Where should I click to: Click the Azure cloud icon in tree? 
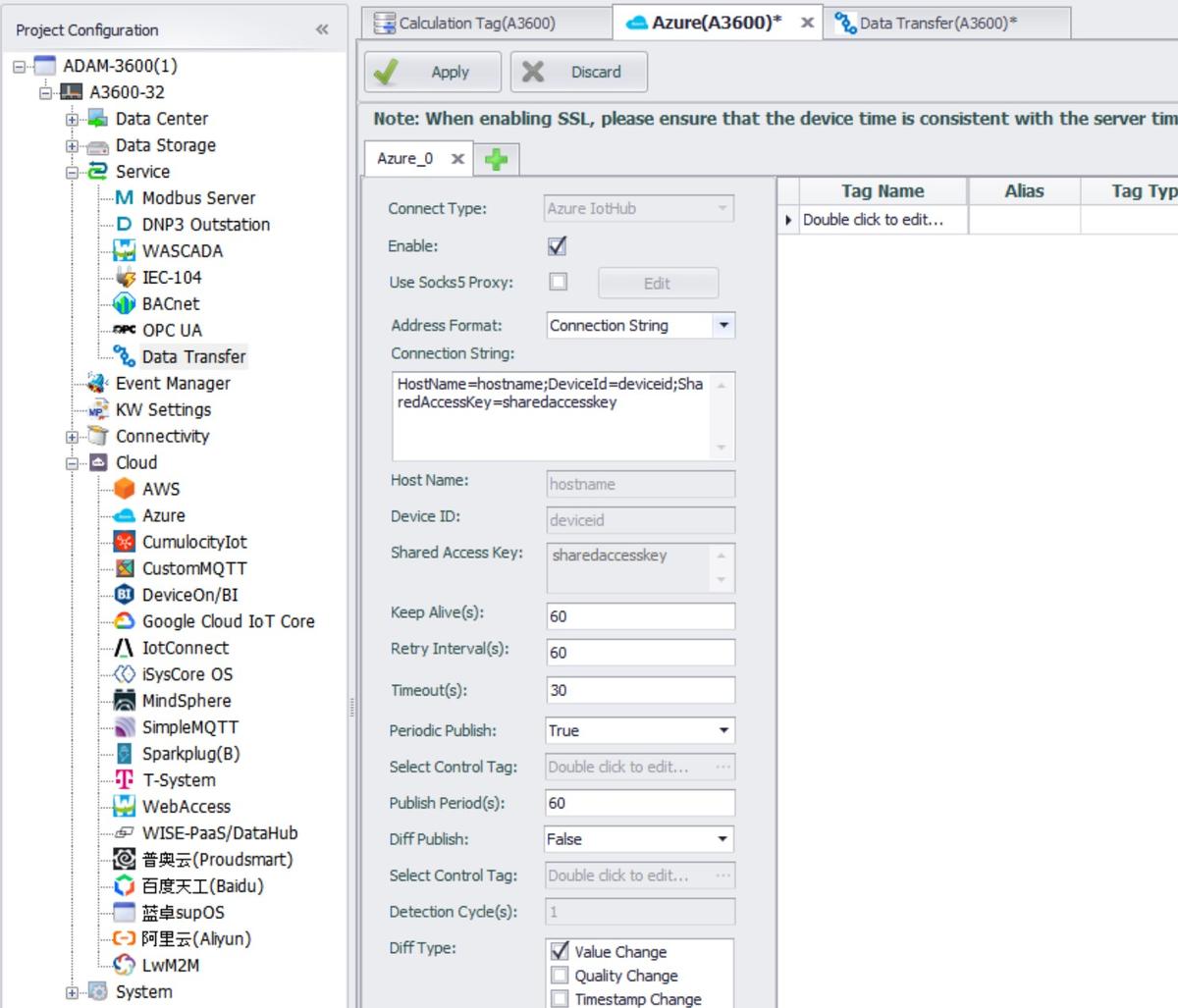[x=125, y=515]
